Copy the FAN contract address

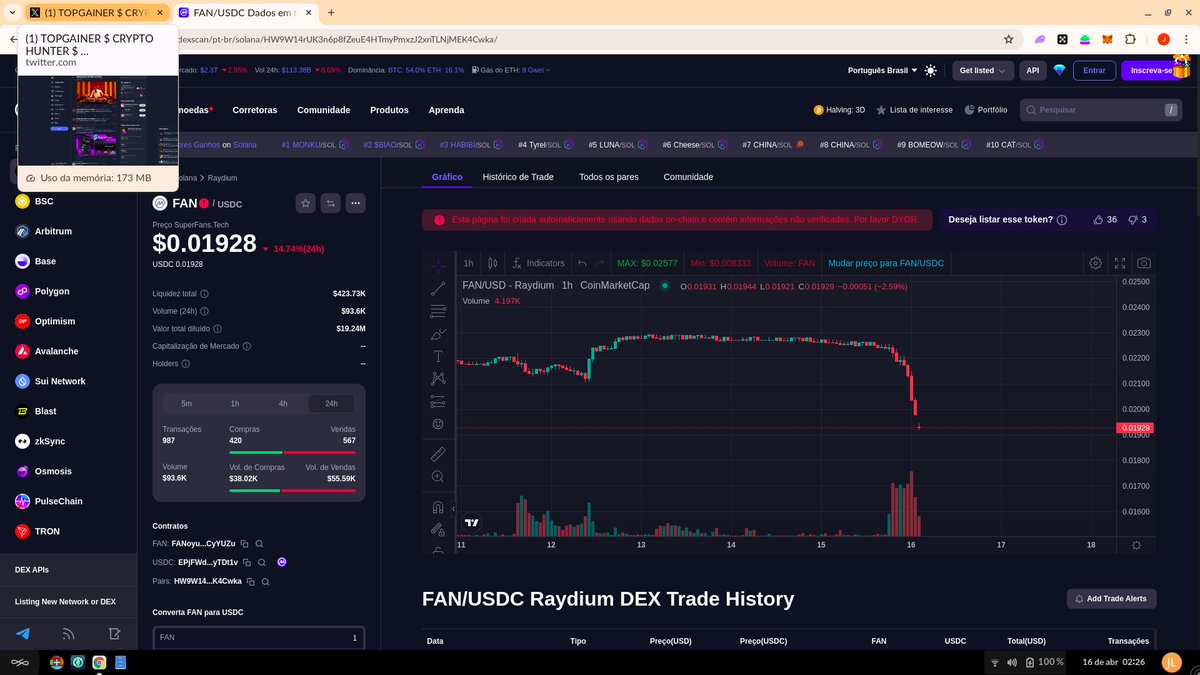(245, 544)
